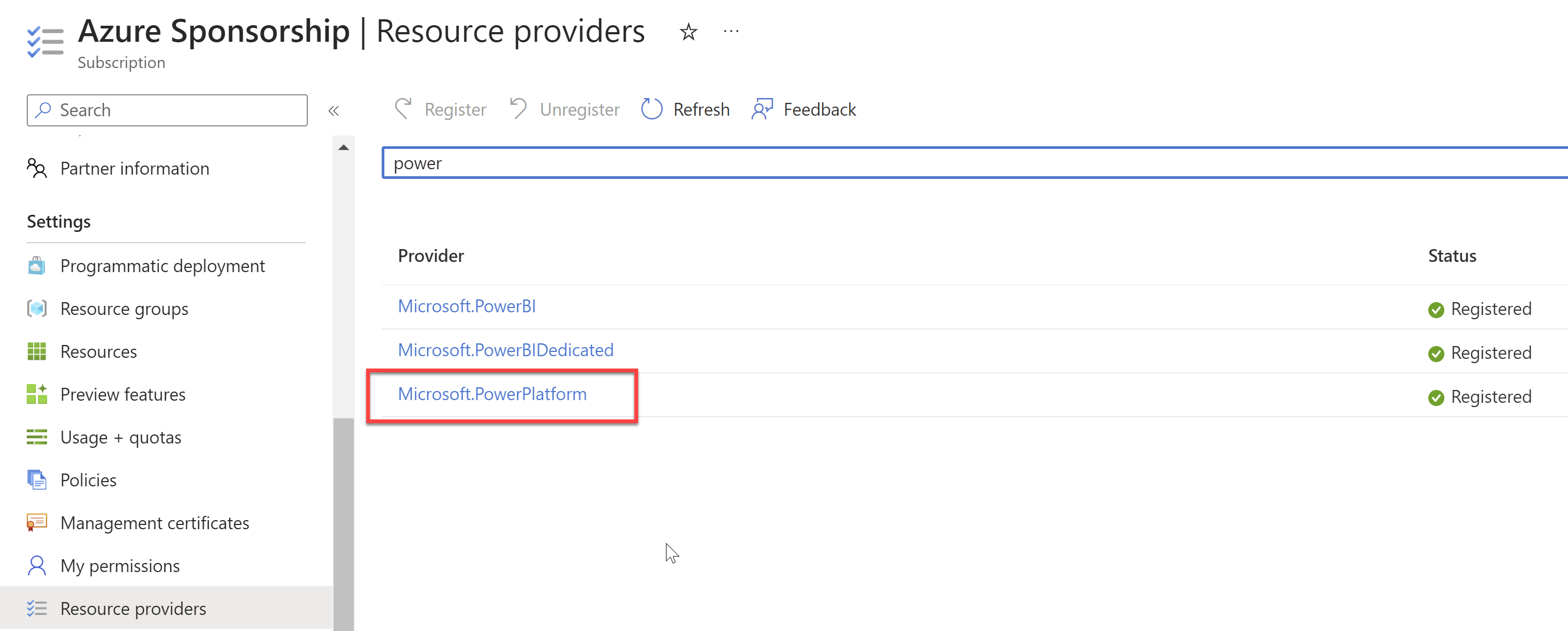1568x631 pixels.
Task: Click the Register toolbar button
Action: pyautogui.click(x=440, y=109)
